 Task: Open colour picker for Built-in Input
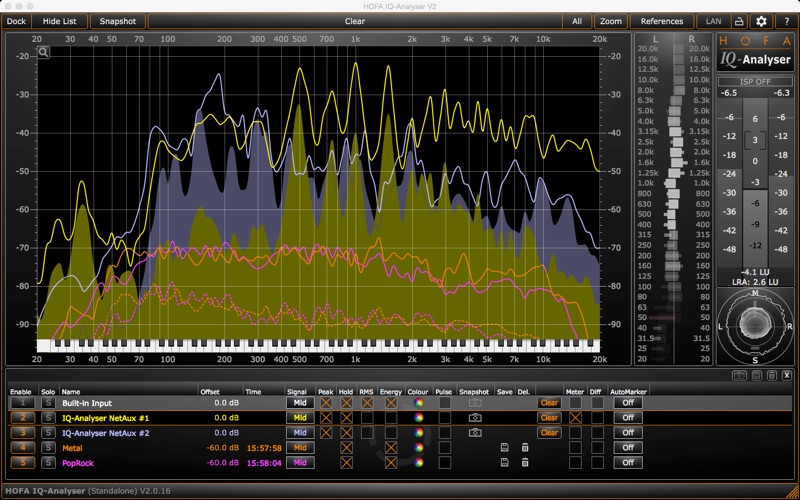coord(418,403)
